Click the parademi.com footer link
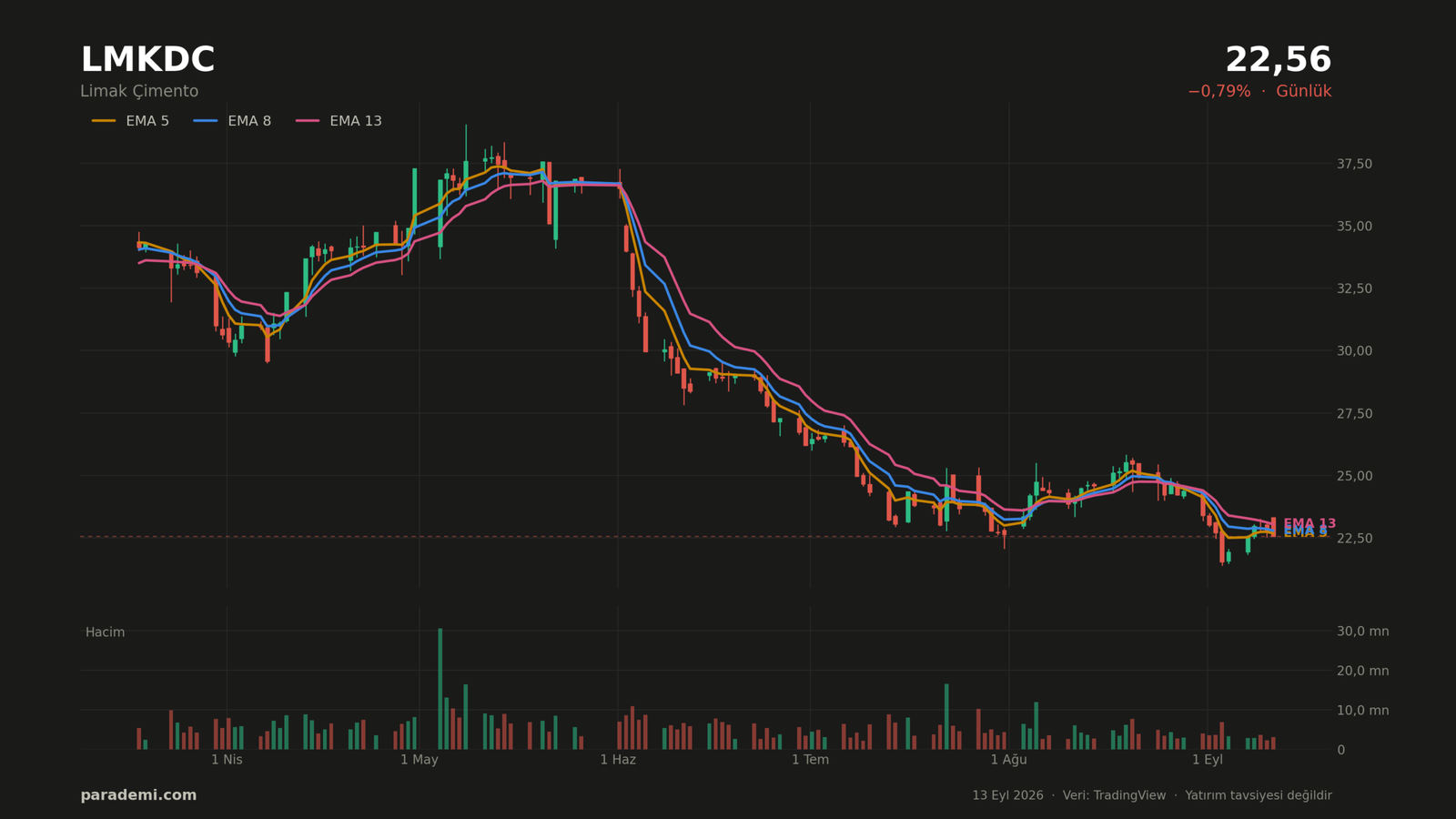 click(138, 795)
